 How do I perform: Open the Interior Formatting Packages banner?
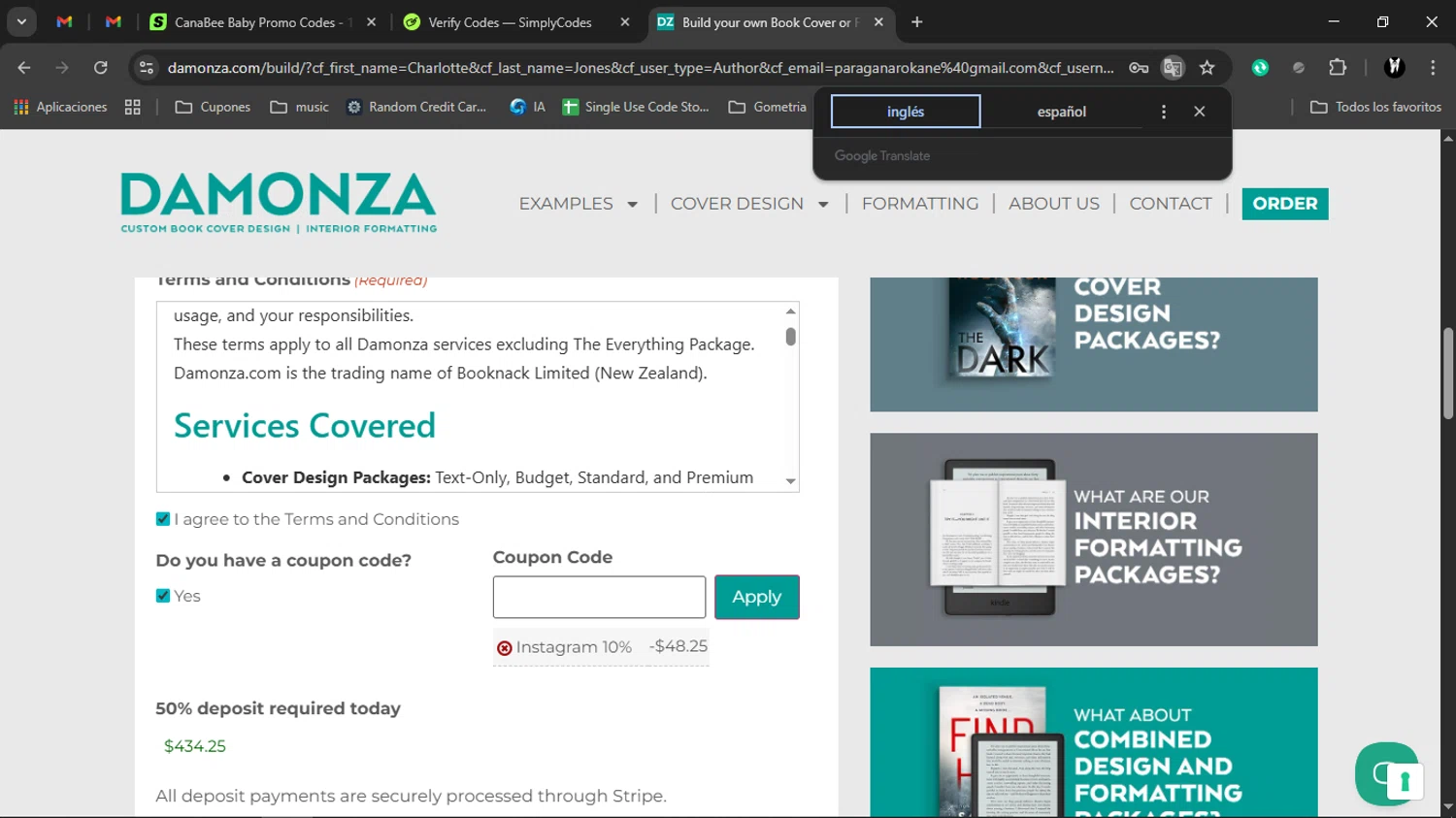pos(1094,540)
